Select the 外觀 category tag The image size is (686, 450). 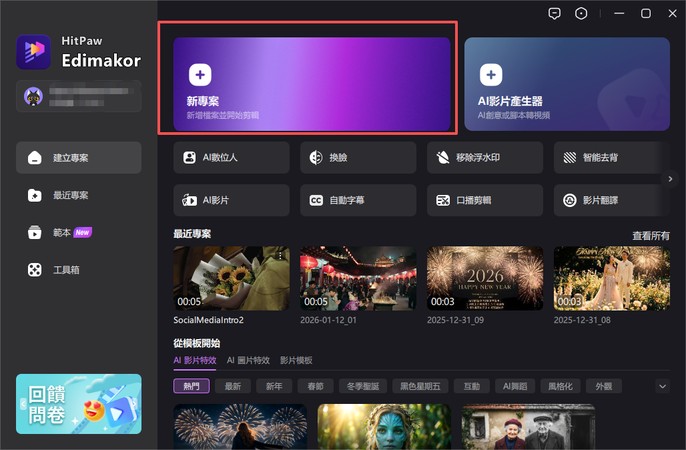tap(604, 386)
